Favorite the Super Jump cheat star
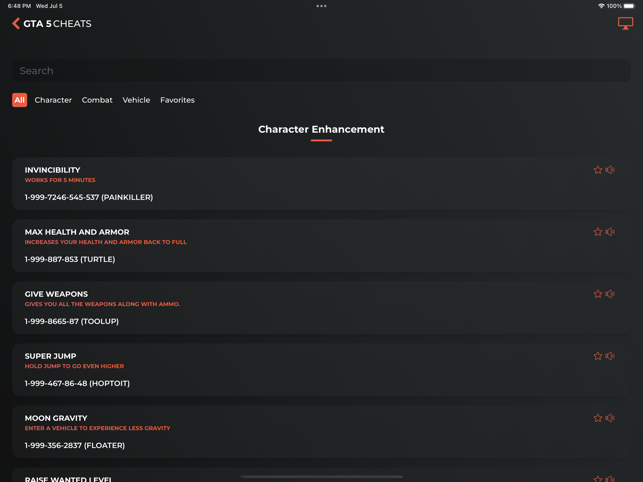Viewport: 643px width, 482px height. [x=598, y=356]
